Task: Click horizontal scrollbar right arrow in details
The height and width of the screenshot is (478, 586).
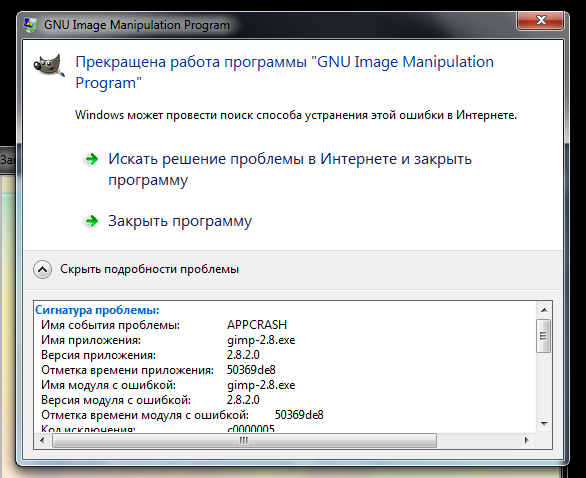Action: [x=527, y=440]
